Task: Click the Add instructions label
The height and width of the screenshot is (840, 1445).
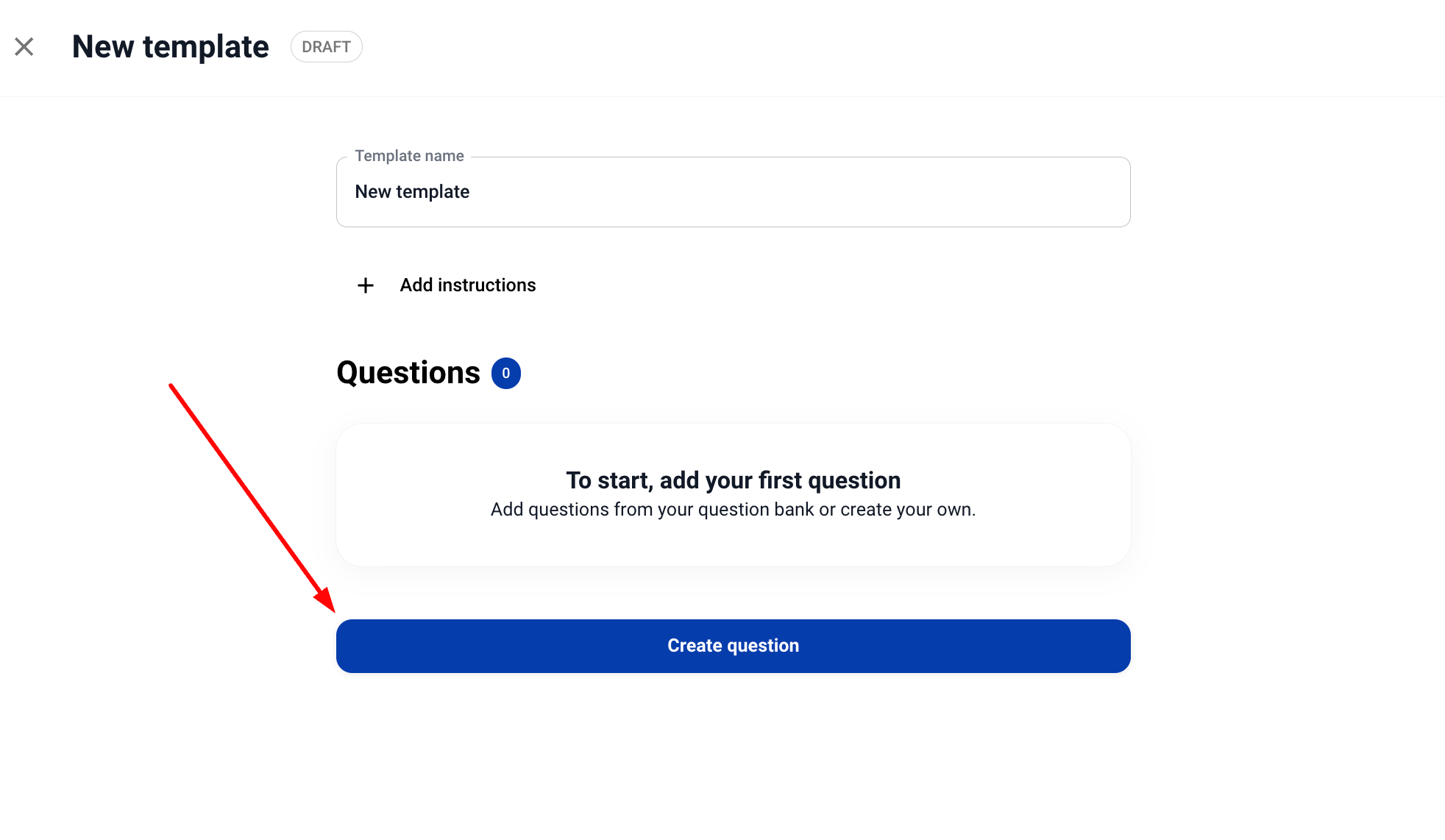Action: click(x=467, y=285)
